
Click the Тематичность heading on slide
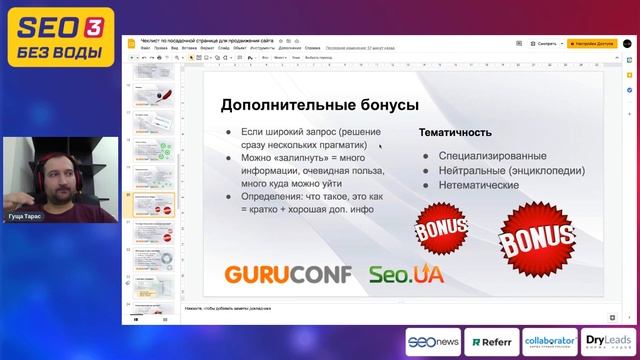pyautogui.click(x=455, y=132)
